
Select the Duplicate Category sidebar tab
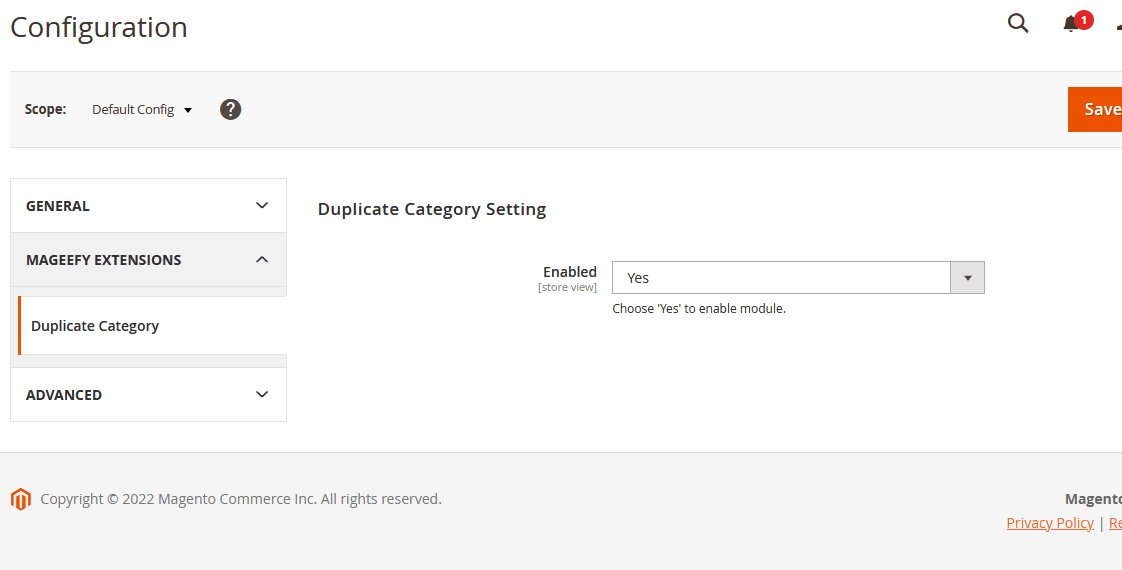pos(95,326)
